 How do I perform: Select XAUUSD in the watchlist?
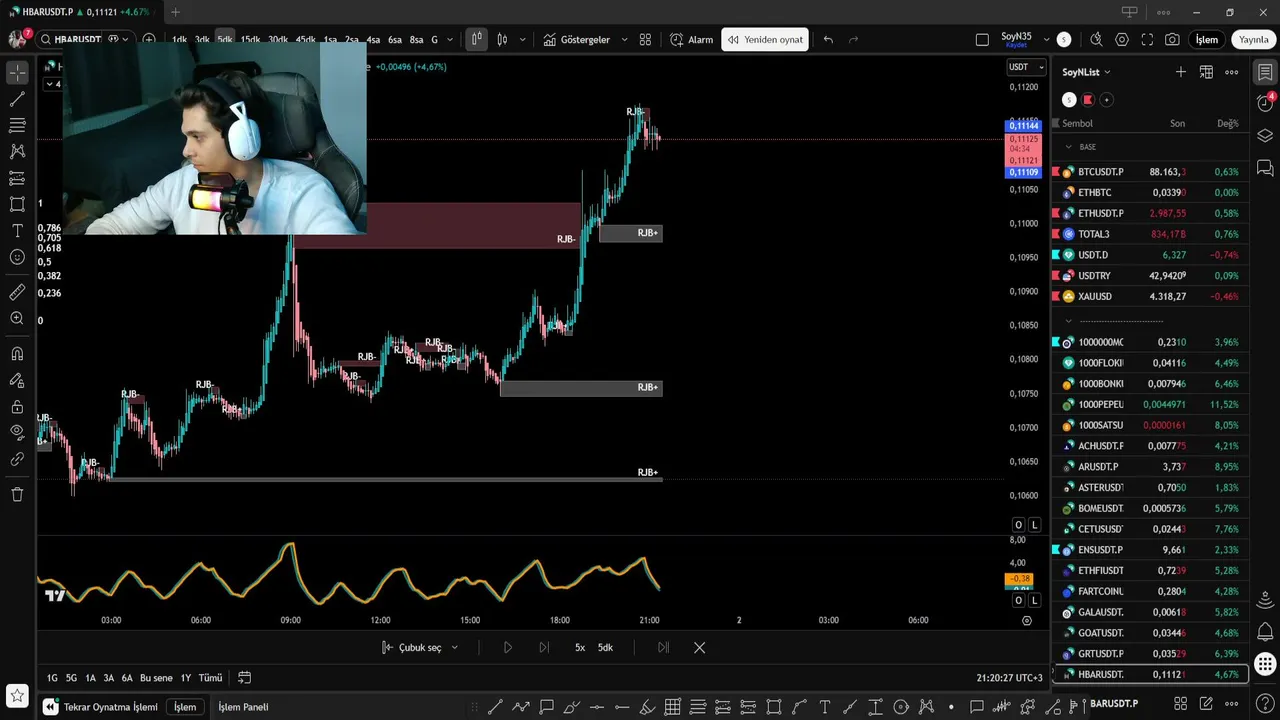[x=1150, y=296]
